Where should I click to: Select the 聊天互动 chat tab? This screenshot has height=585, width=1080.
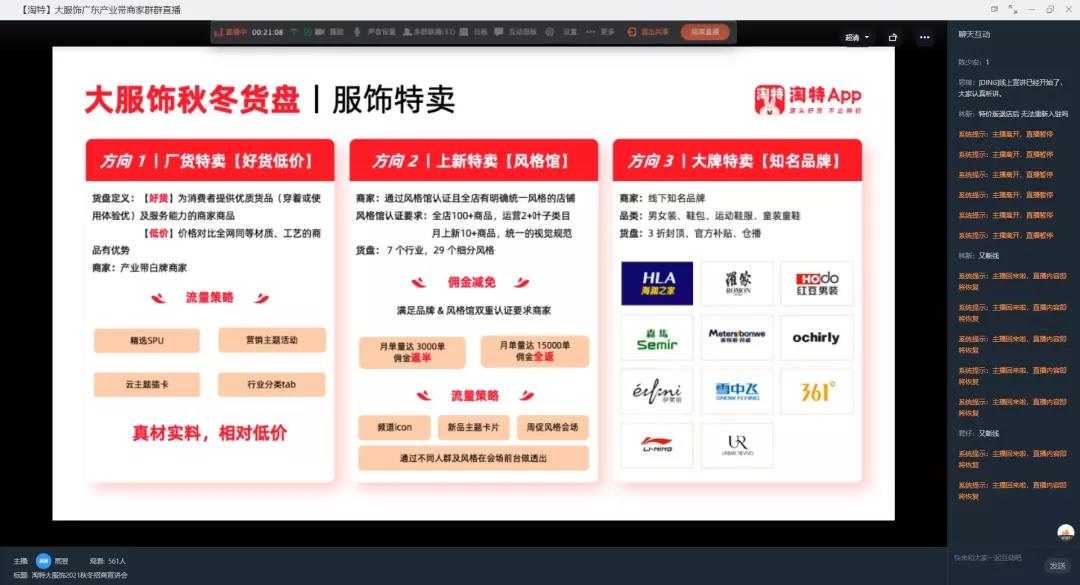click(974, 34)
